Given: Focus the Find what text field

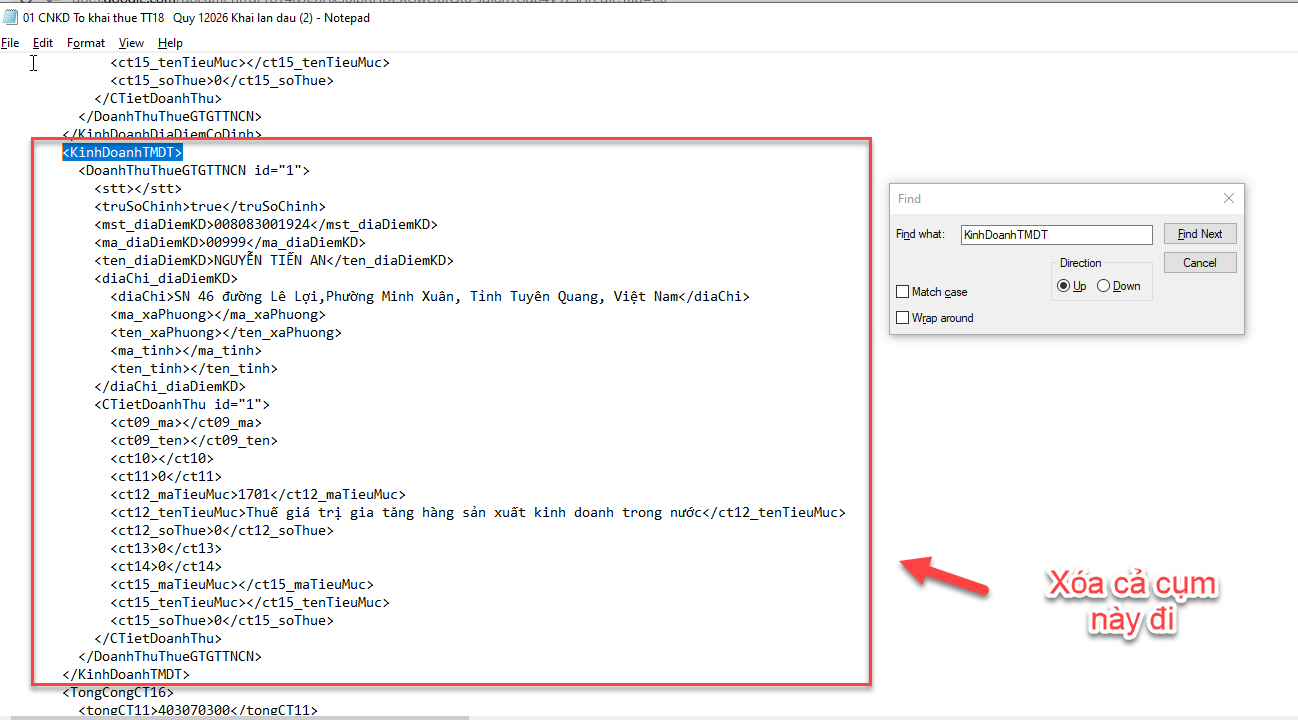Looking at the screenshot, I should click(x=1056, y=235).
